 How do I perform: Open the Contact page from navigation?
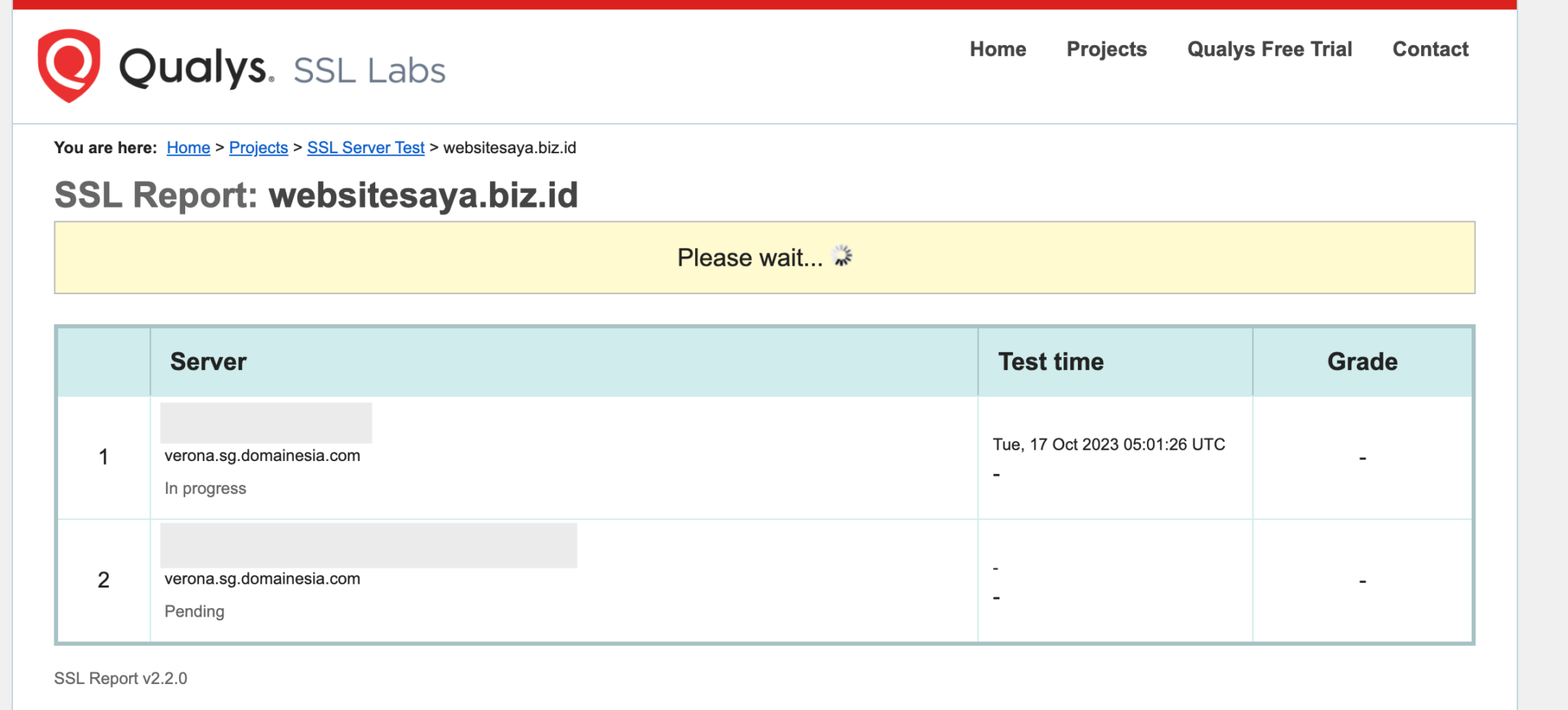[1430, 49]
